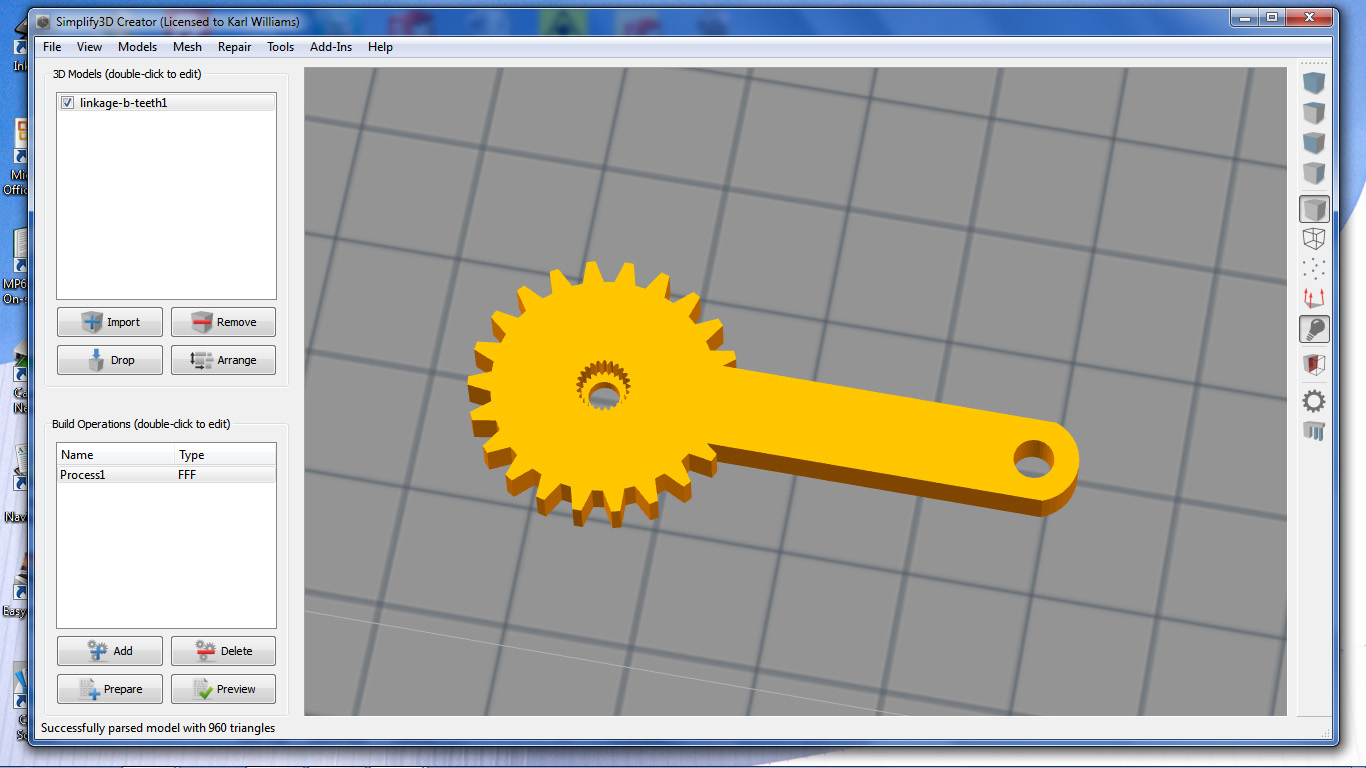The width and height of the screenshot is (1366, 768).
Task: Click the Preview button
Action: [x=223, y=688]
